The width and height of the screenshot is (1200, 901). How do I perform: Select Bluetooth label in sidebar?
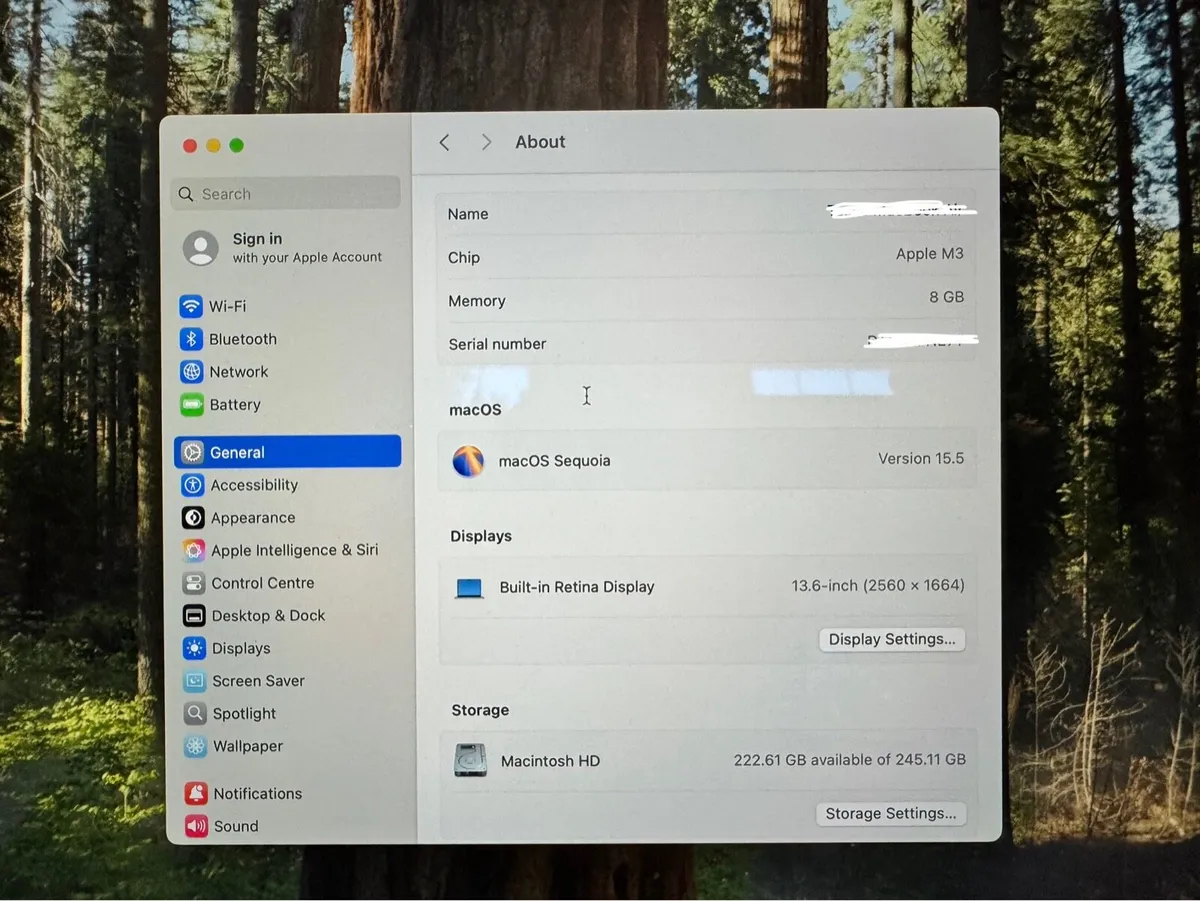(x=243, y=339)
